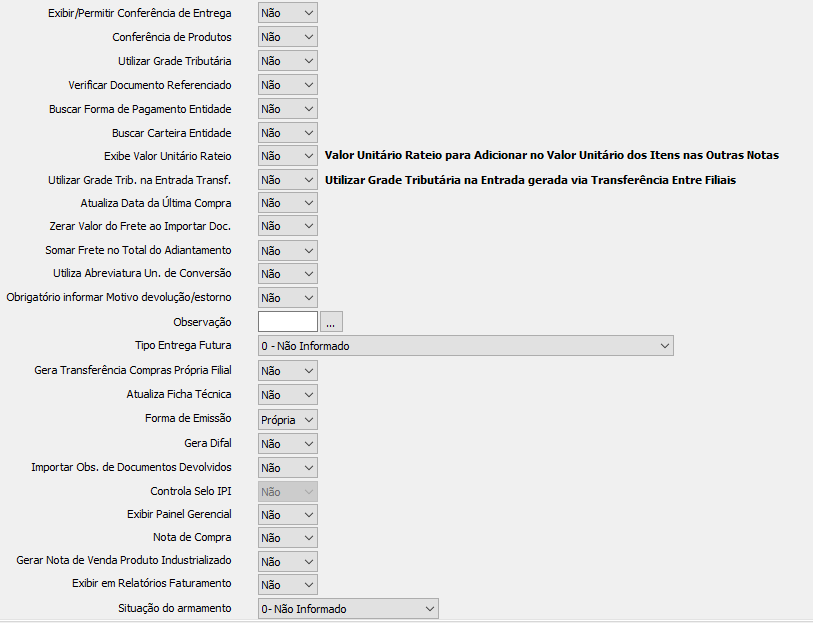Click the 'Conferência de Produtos' label
The image size is (813, 623).
click(172, 37)
